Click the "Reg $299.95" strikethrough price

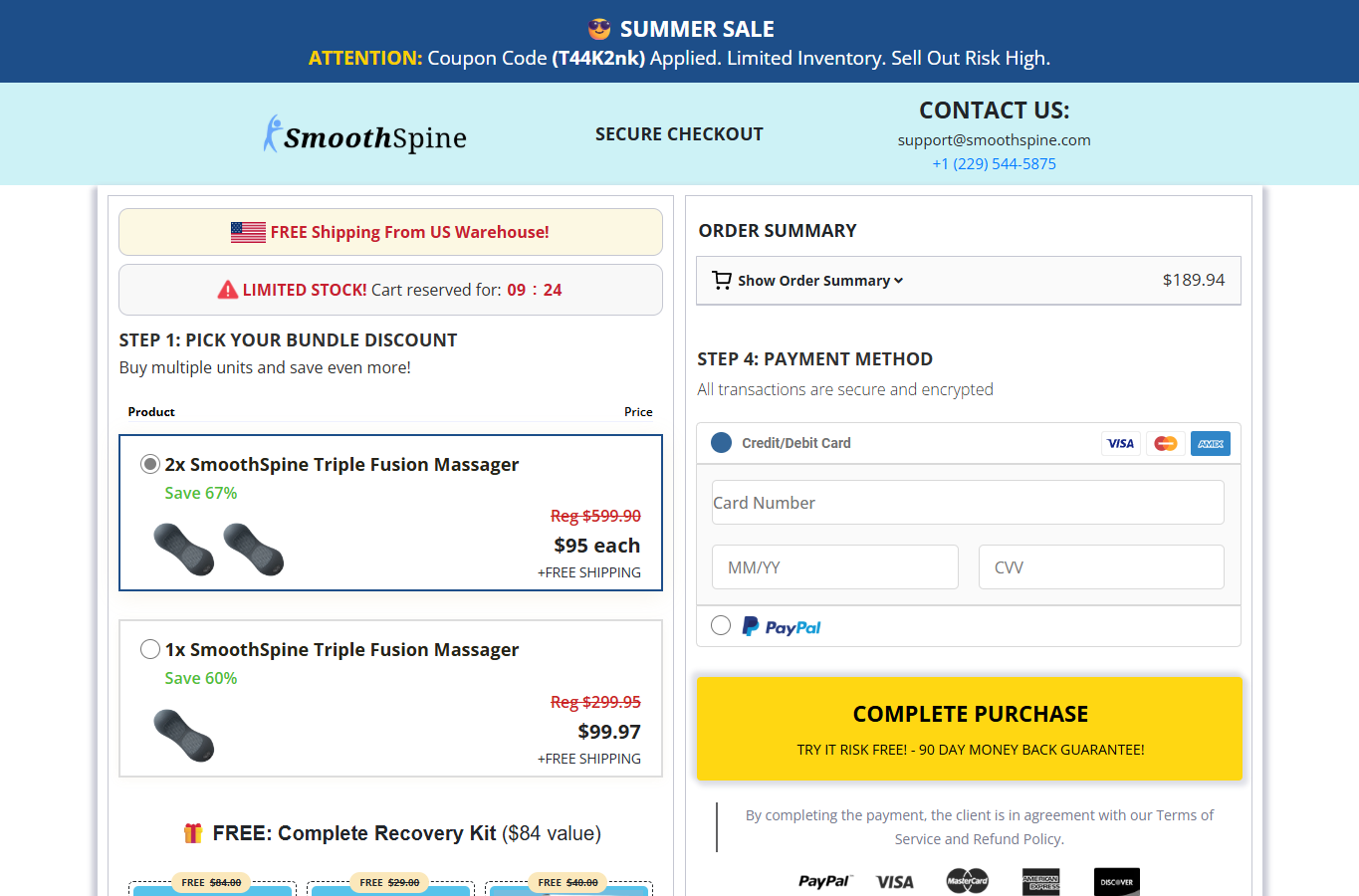point(596,702)
